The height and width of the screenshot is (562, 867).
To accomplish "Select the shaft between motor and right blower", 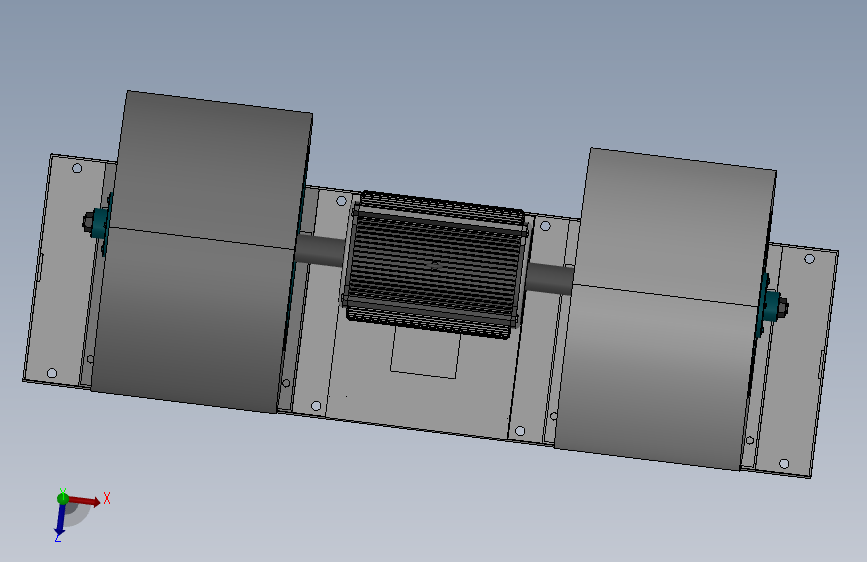I will (550, 278).
